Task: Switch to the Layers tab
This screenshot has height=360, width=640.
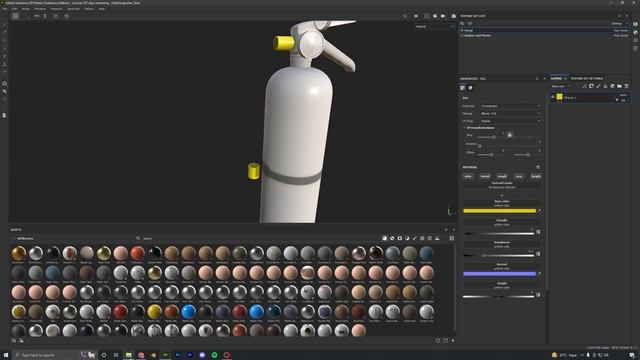Action: tap(556, 78)
